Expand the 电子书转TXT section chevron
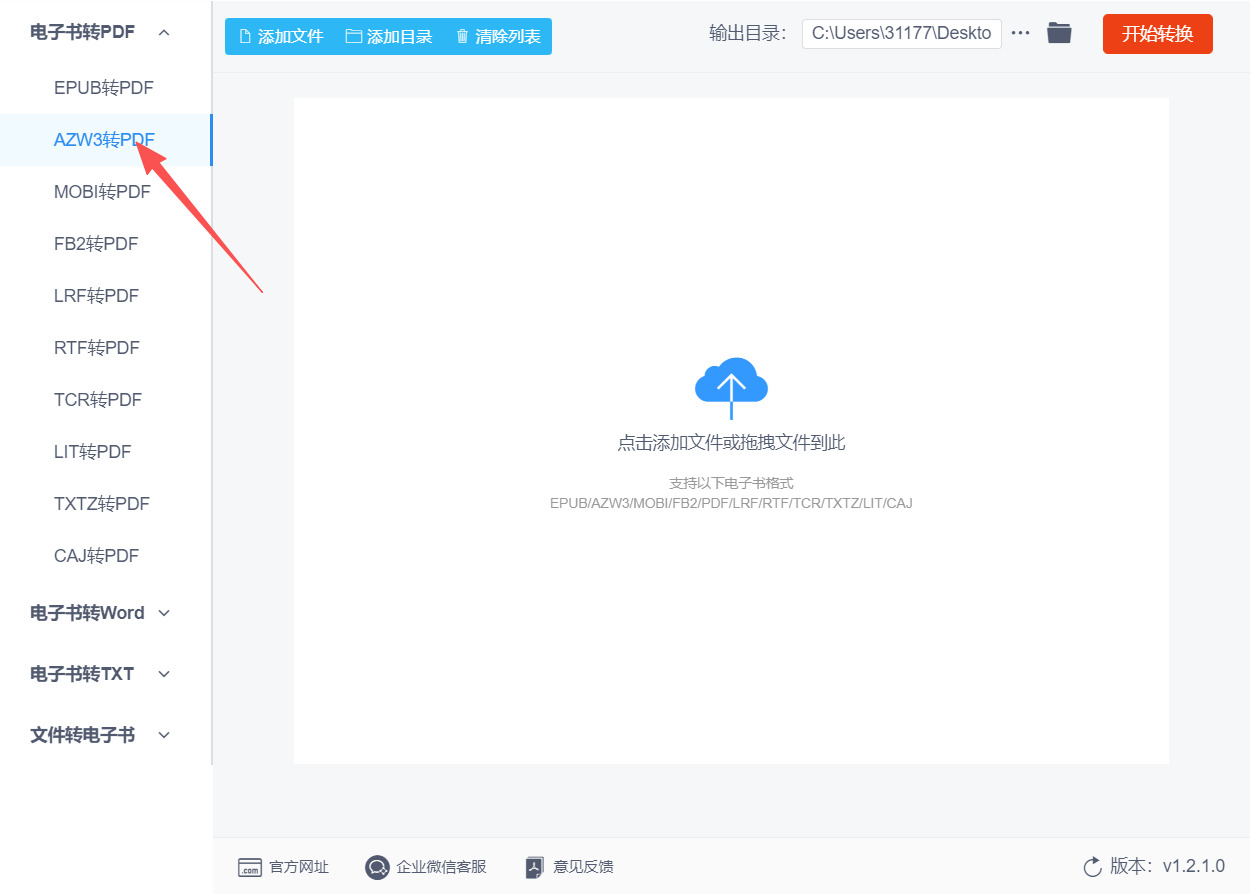1250x894 pixels. tap(165, 674)
